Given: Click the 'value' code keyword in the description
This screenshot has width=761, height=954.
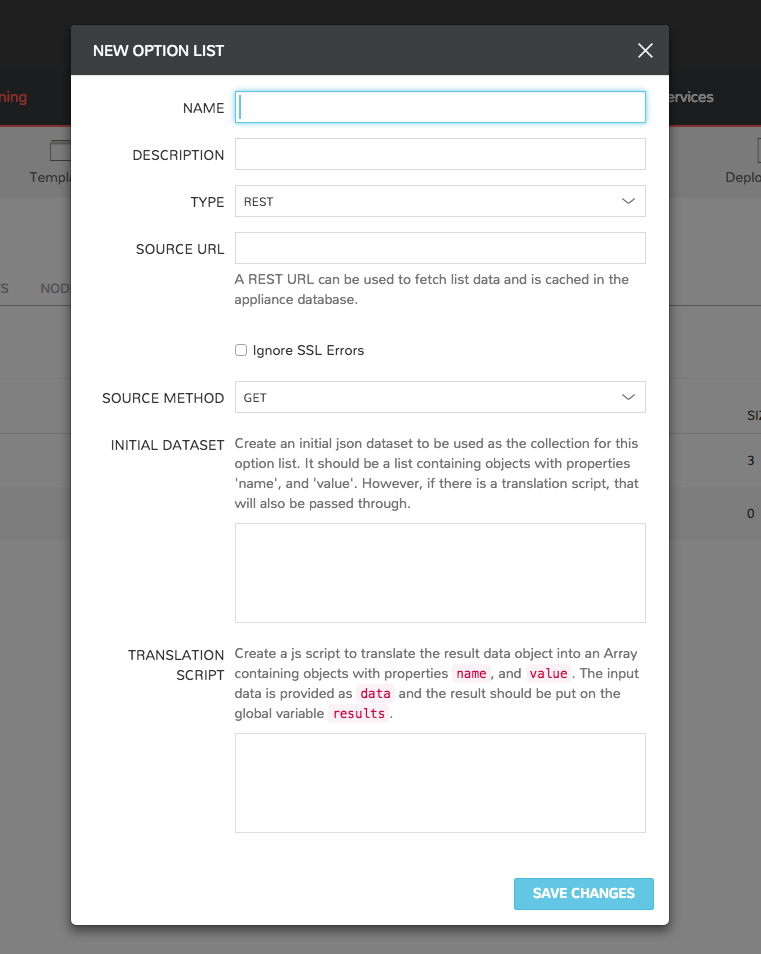Looking at the screenshot, I should [x=548, y=674].
